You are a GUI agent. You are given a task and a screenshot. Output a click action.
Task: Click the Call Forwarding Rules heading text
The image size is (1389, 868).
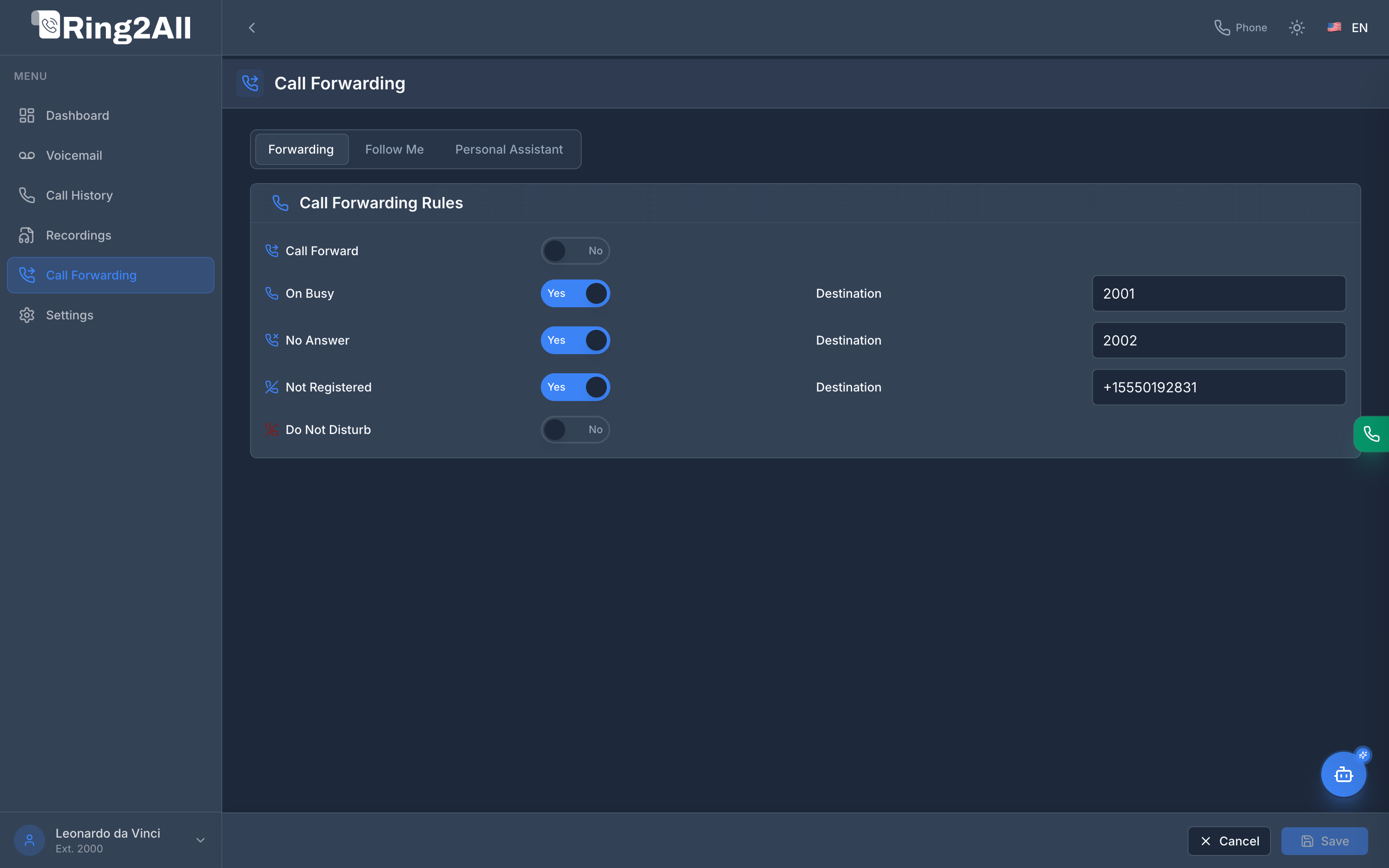pyautogui.click(x=381, y=203)
